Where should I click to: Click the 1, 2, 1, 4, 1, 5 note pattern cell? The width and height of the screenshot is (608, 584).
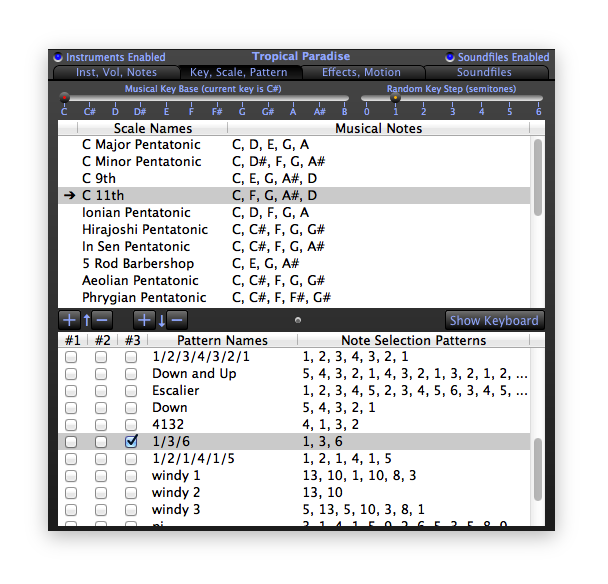(x=347, y=459)
